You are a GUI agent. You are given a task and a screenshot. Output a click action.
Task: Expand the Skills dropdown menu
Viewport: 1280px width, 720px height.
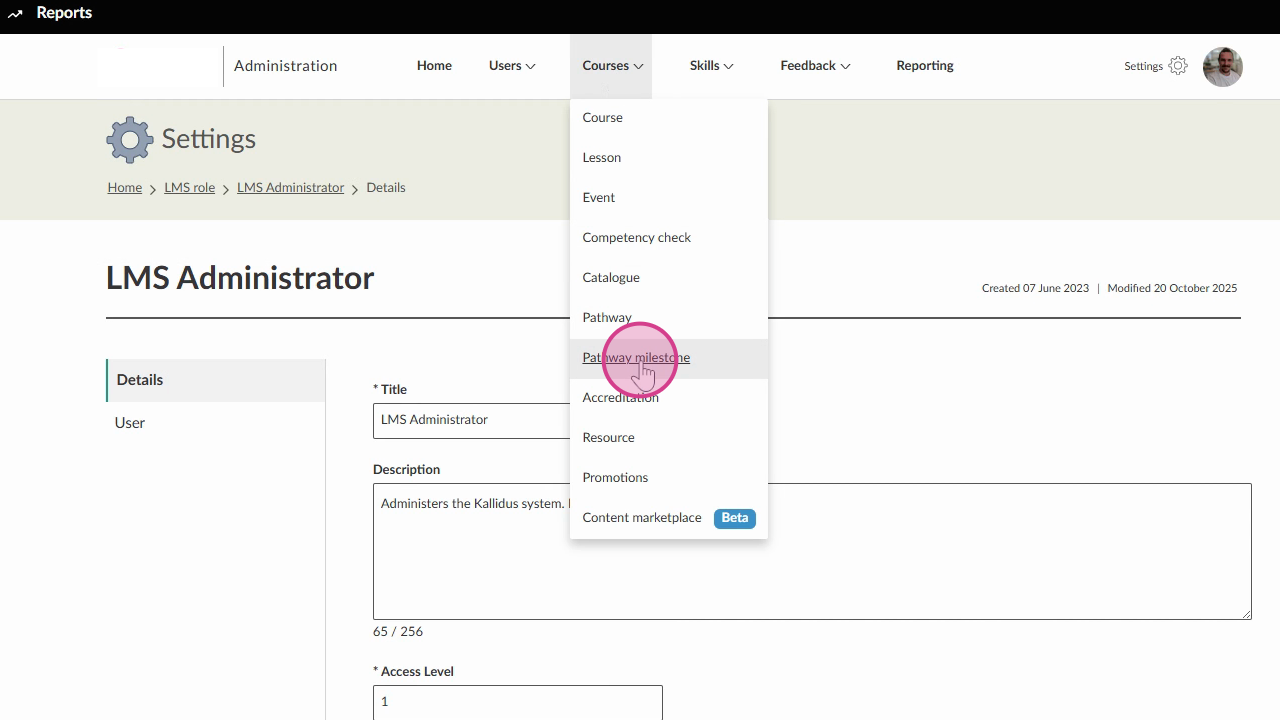(x=711, y=66)
